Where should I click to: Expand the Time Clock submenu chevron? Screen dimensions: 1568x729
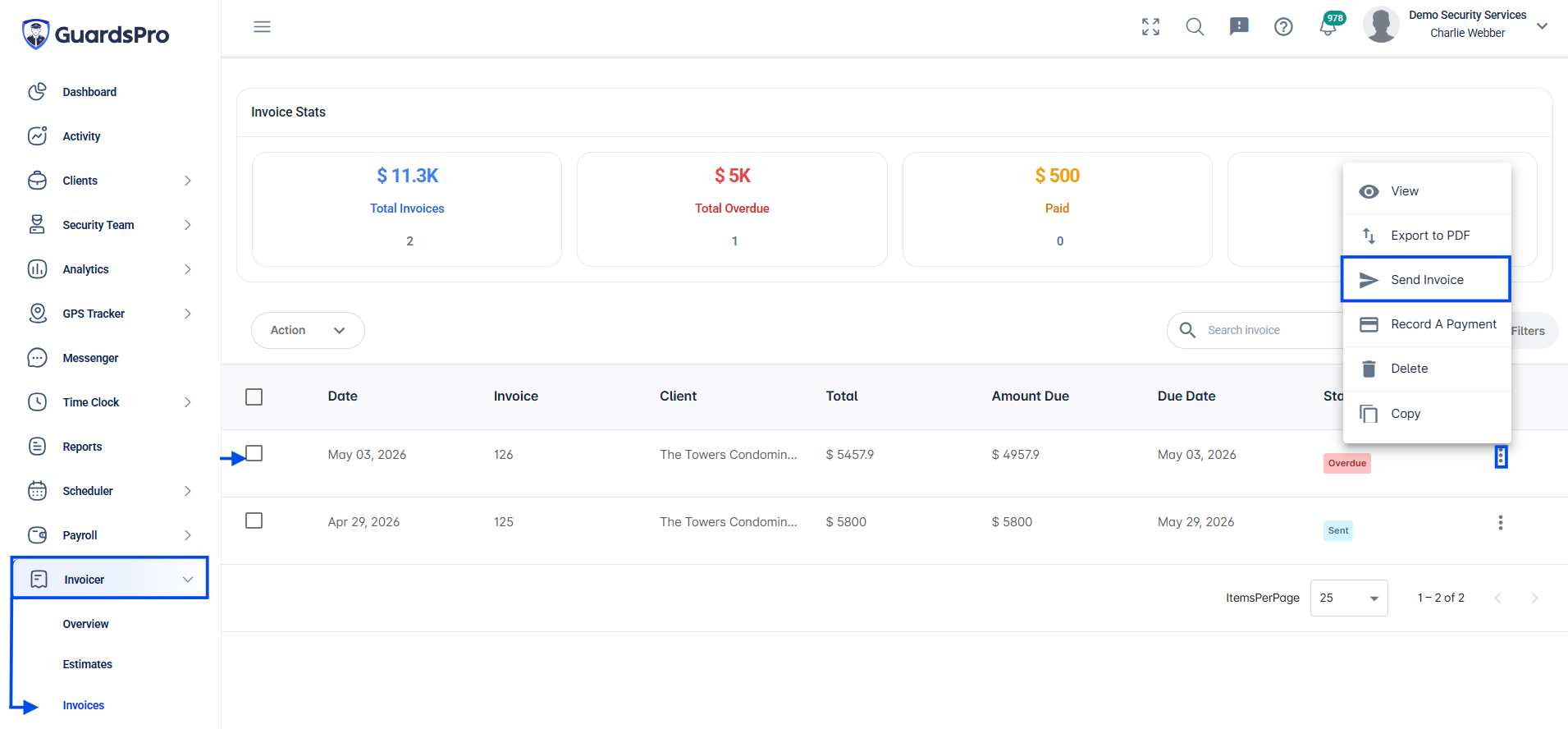(188, 402)
